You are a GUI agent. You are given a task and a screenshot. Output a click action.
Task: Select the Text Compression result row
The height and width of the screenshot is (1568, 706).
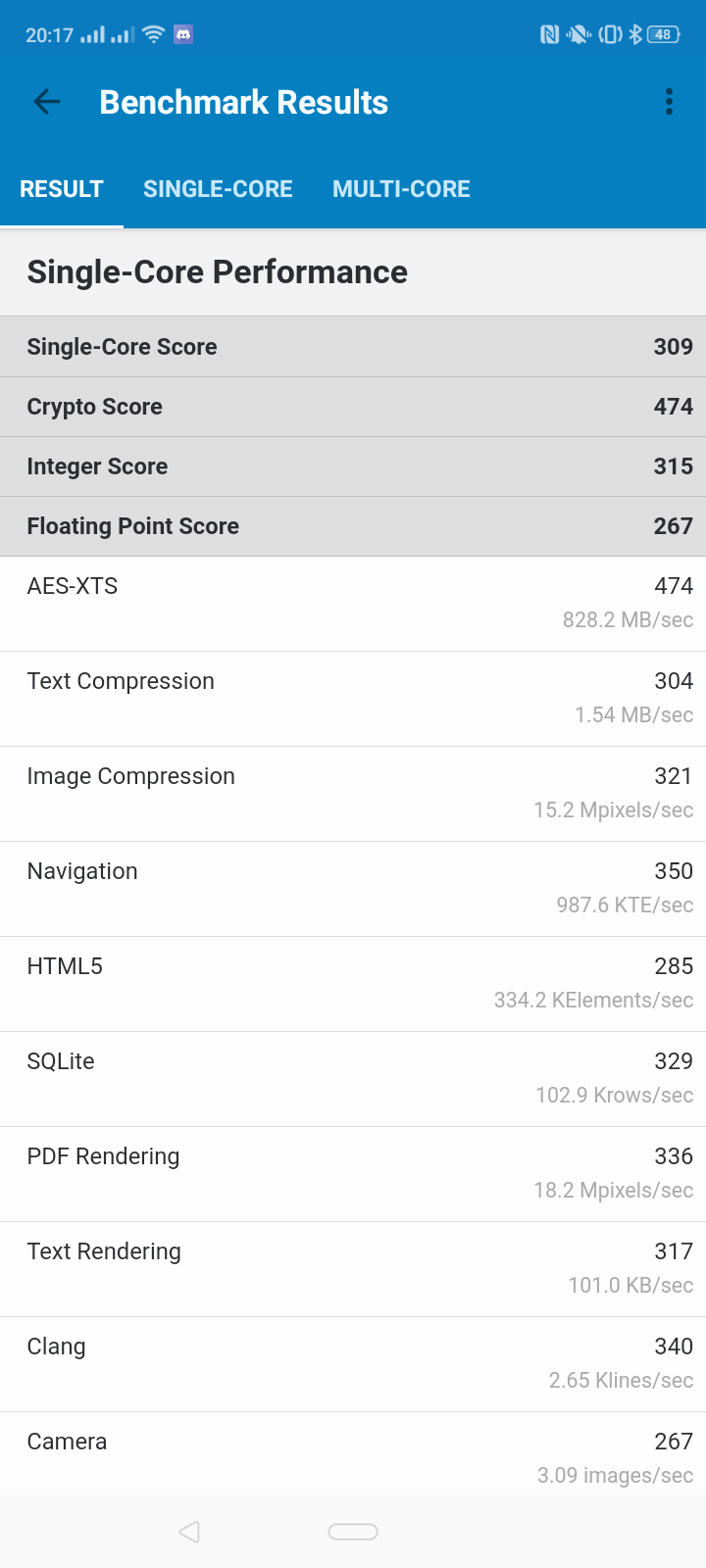tap(353, 699)
